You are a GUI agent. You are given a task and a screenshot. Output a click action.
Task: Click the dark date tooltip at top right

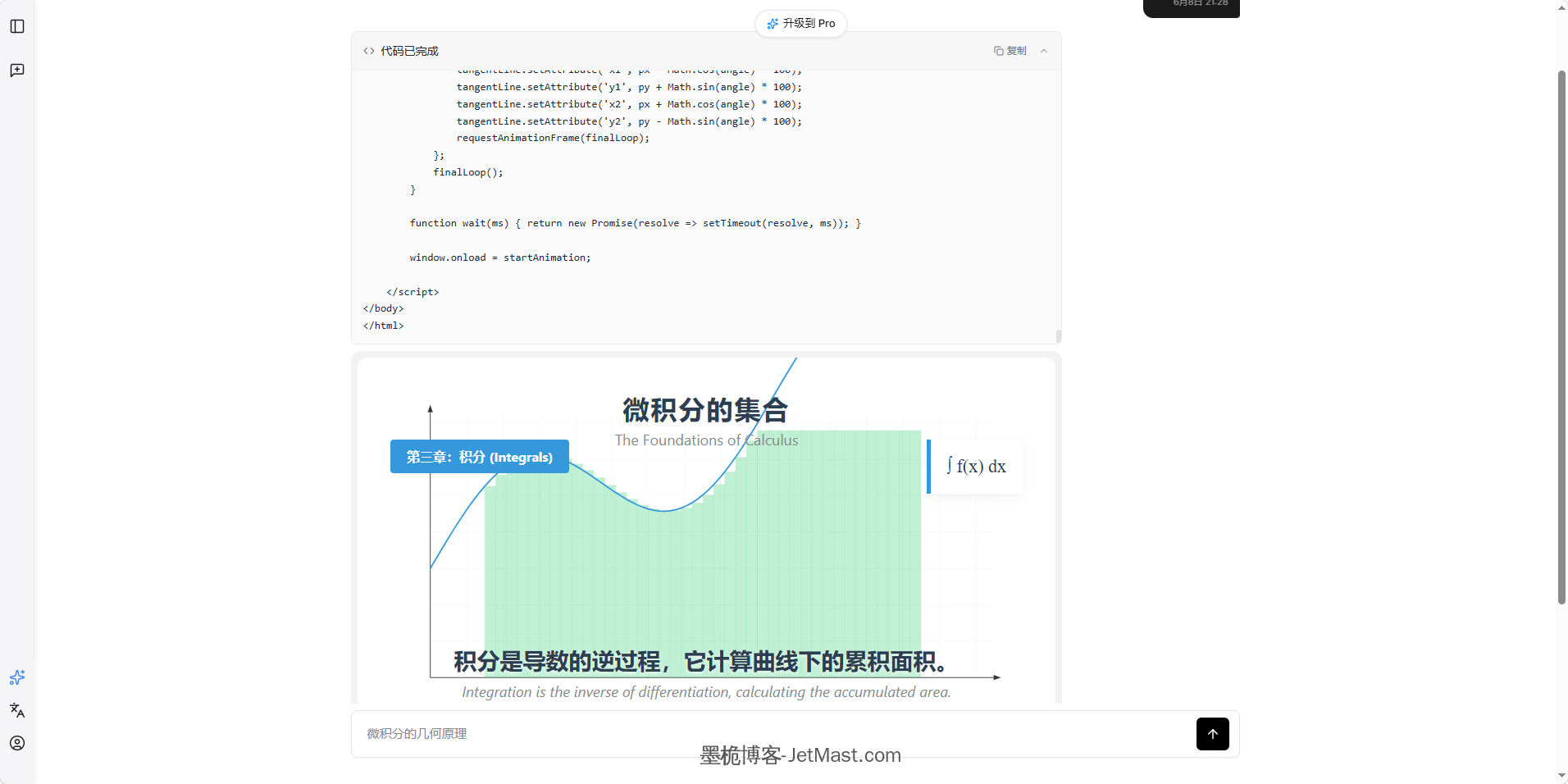(1192, 7)
